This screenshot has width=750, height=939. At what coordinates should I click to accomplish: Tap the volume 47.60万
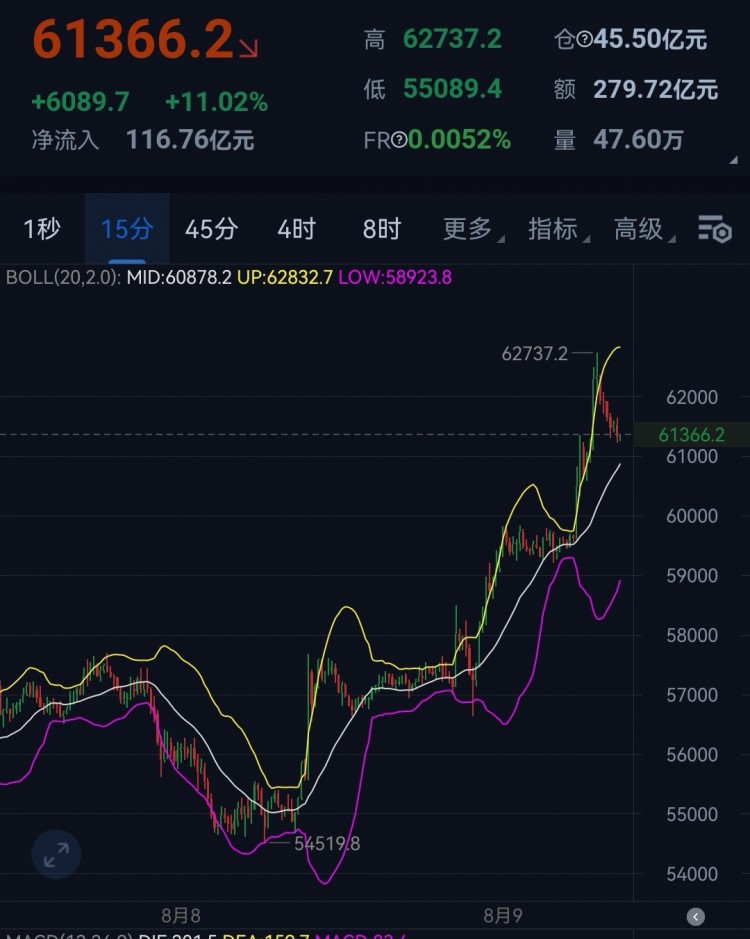pos(638,140)
